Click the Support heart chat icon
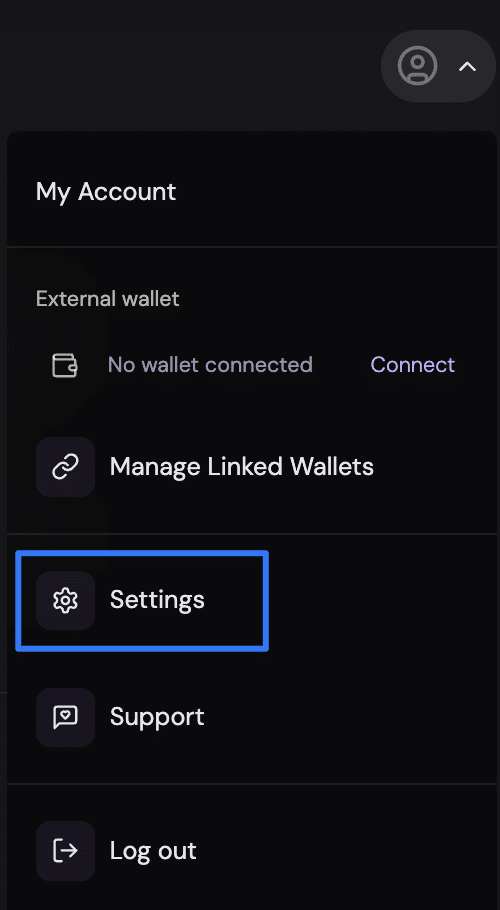The height and width of the screenshot is (910, 500). click(x=66, y=717)
